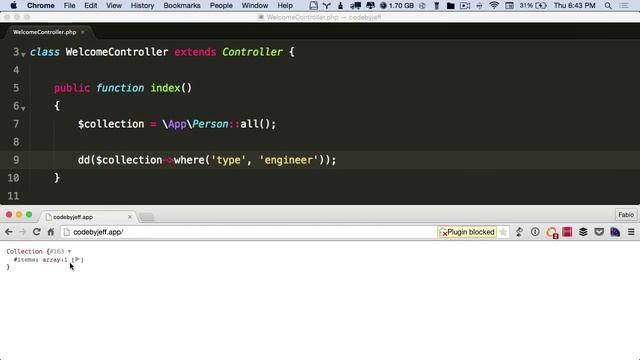Open the stacked layers Buffer extension
This screenshot has width=640, height=360.
tap(583, 232)
